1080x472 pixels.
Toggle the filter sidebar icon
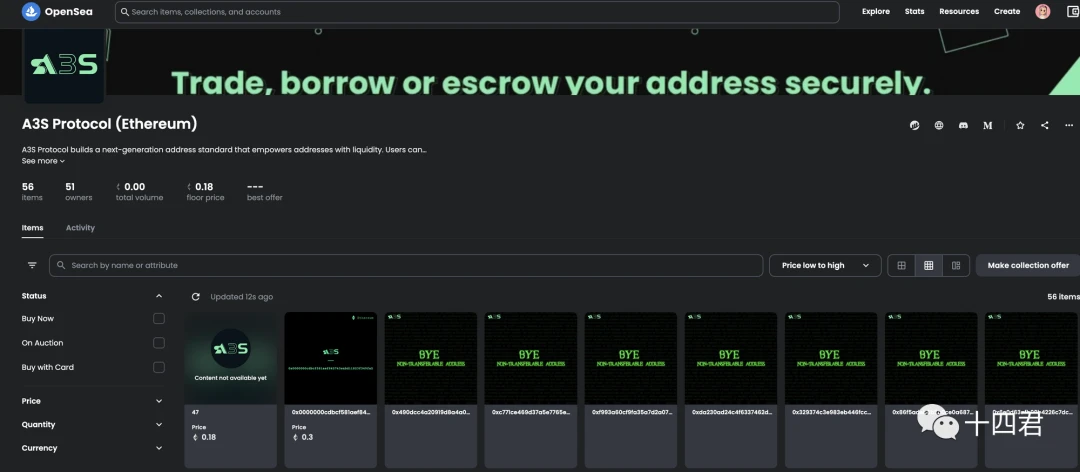pos(32,265)
